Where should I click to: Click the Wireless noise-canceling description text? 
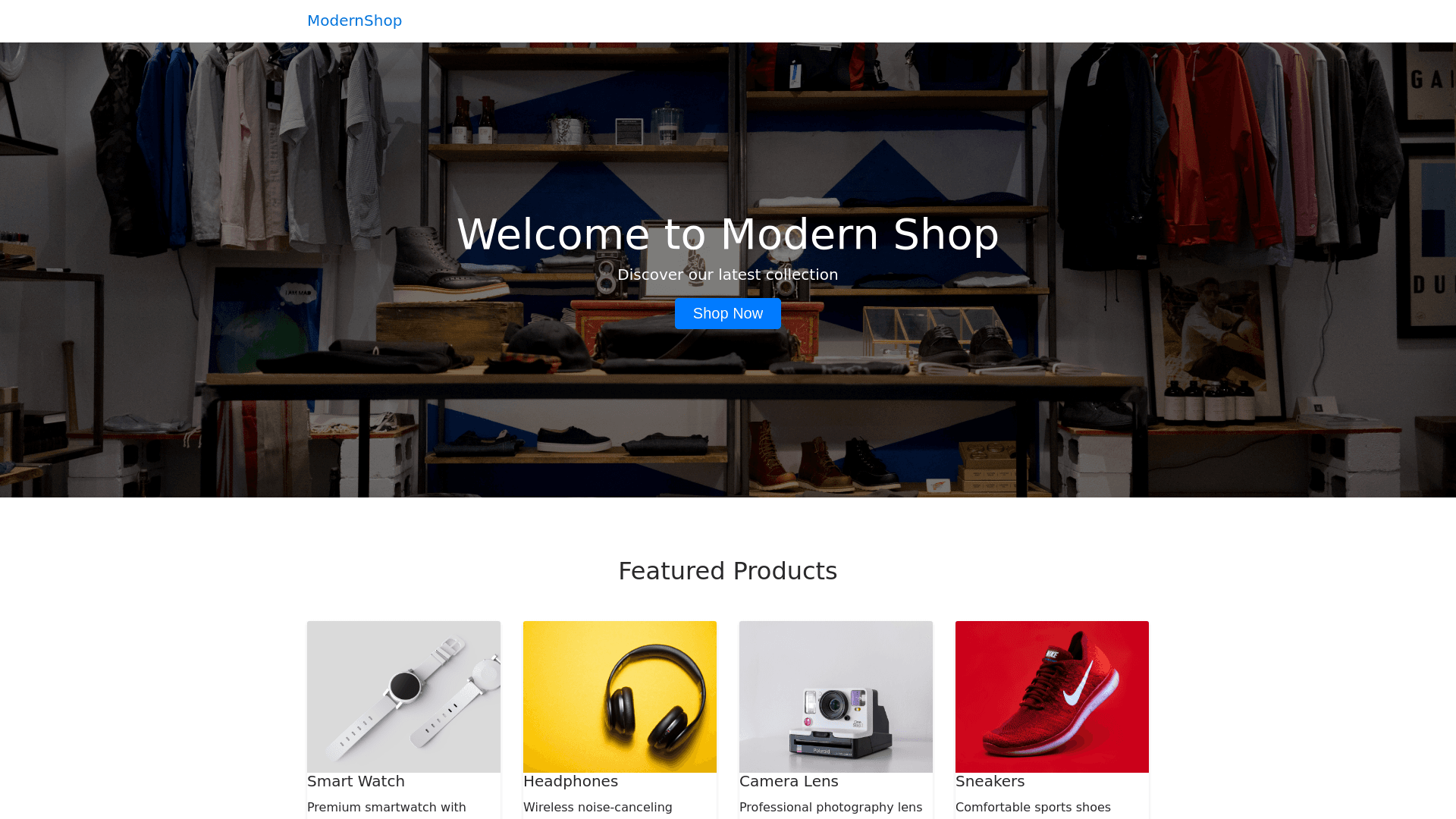click(598, 808)
